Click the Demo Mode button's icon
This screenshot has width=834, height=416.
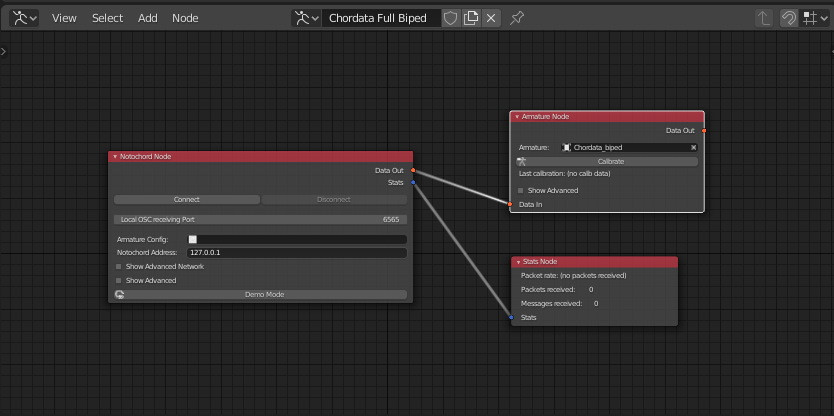[x=120, y=294]
